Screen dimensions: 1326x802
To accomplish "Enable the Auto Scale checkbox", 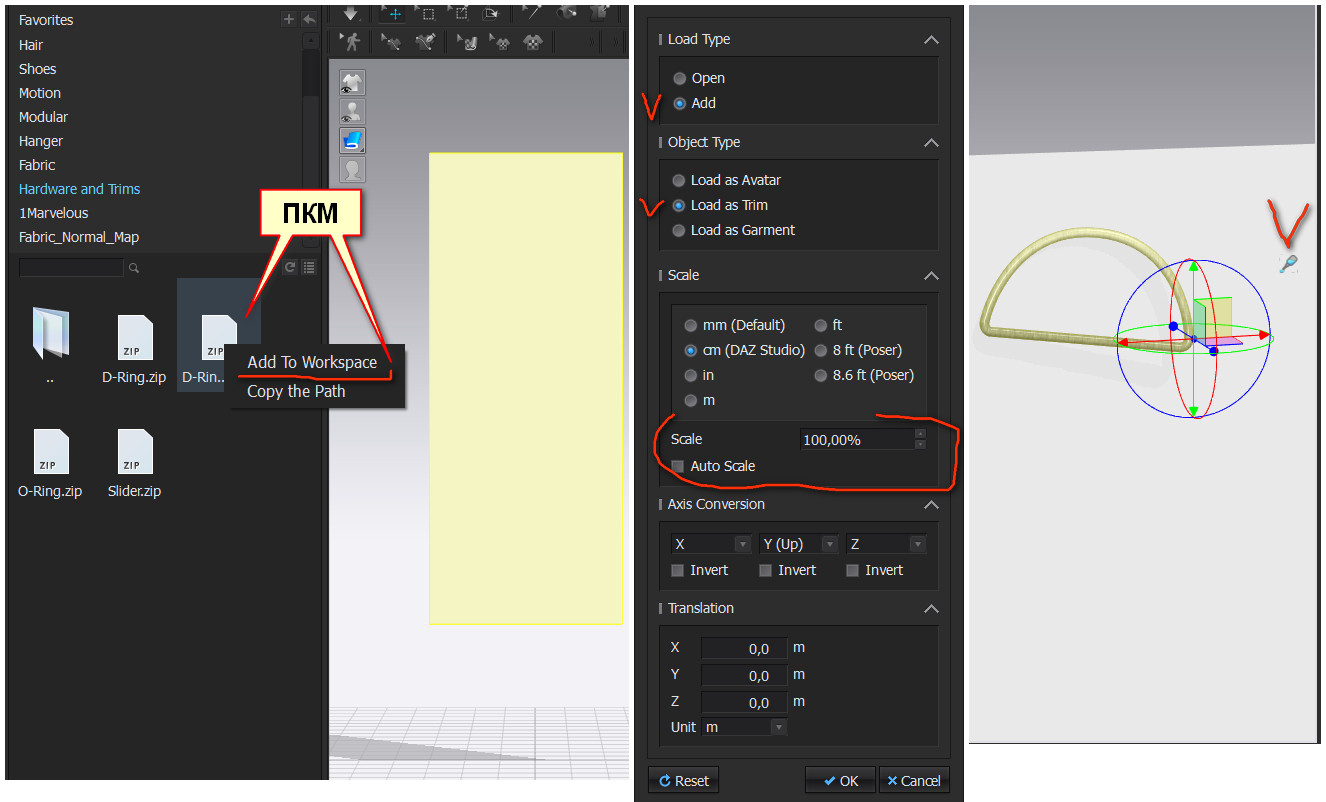I will click(x=678, y=466).
